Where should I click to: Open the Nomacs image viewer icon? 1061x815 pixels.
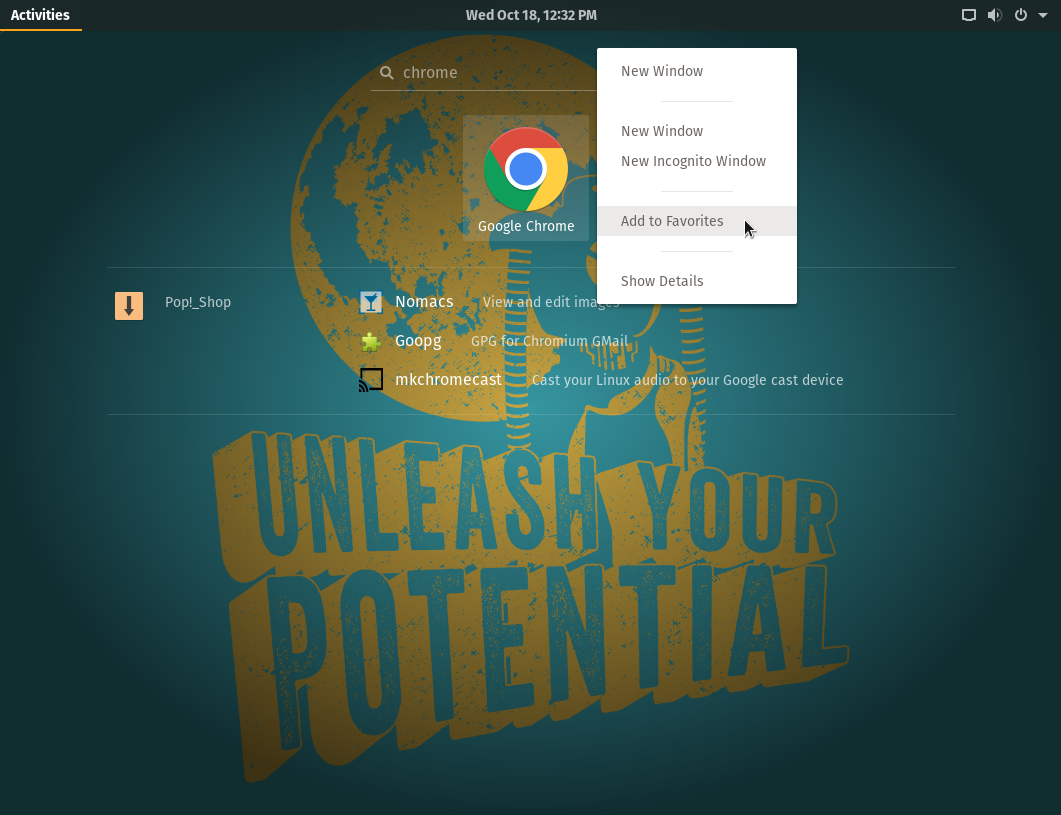pyautogui.click(x=371, y=301)
